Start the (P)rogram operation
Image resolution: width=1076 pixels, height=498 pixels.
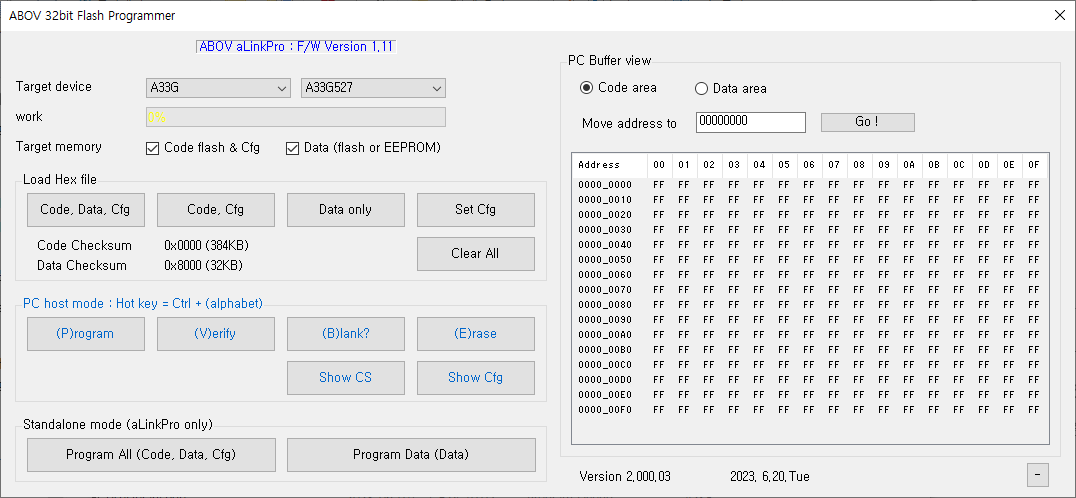85,334
